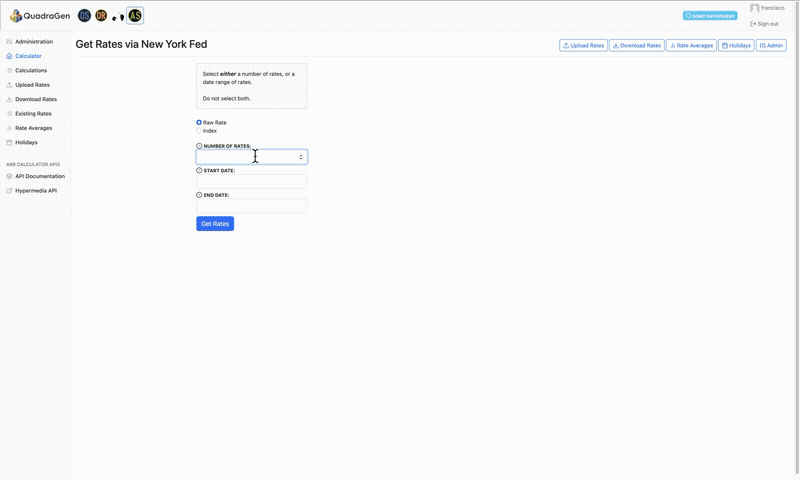
Task: Select the highlighted AS app icon
Action: pyautogui.click(x=135, y=16)
